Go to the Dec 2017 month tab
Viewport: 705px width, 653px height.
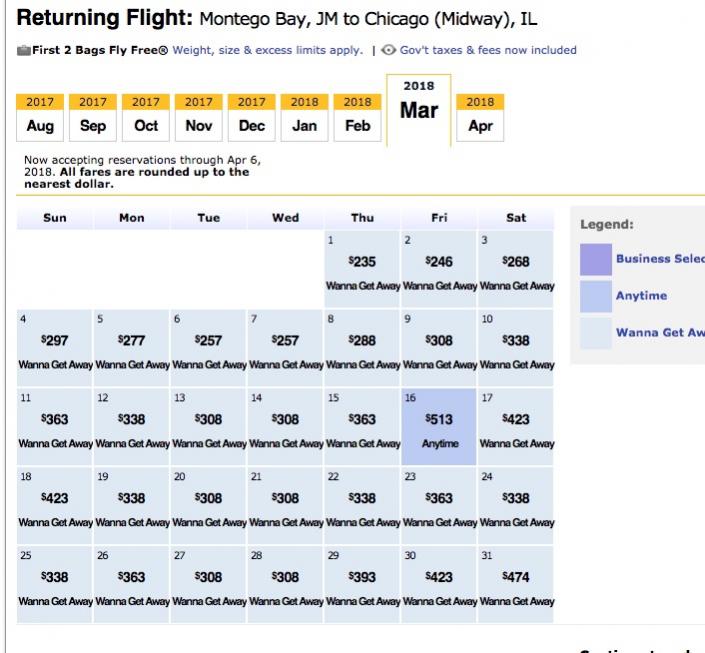252,118
